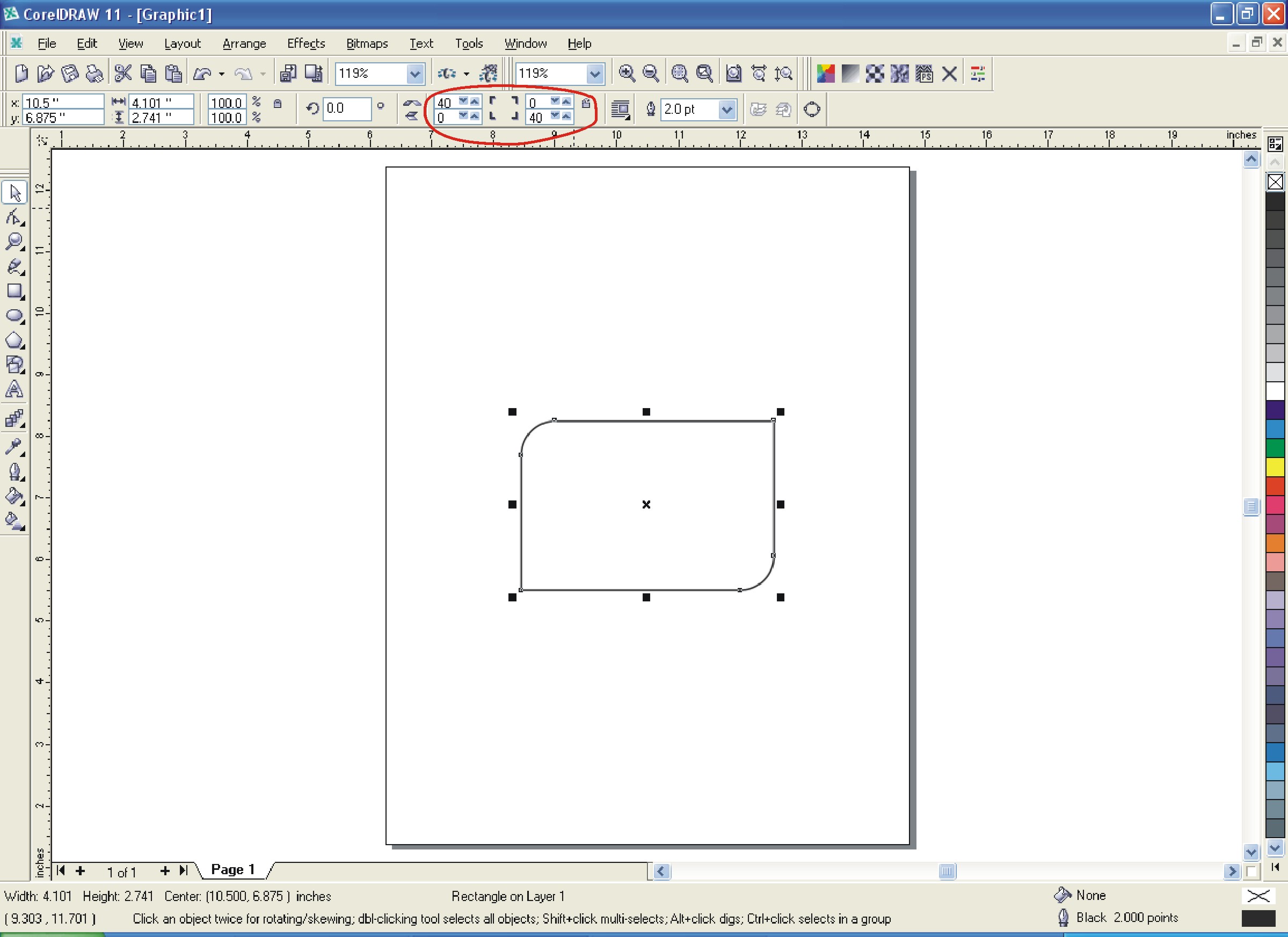Switch to the Page 1 tab
The height and width of the screenshot is (937, 1288).
[232, 869]
